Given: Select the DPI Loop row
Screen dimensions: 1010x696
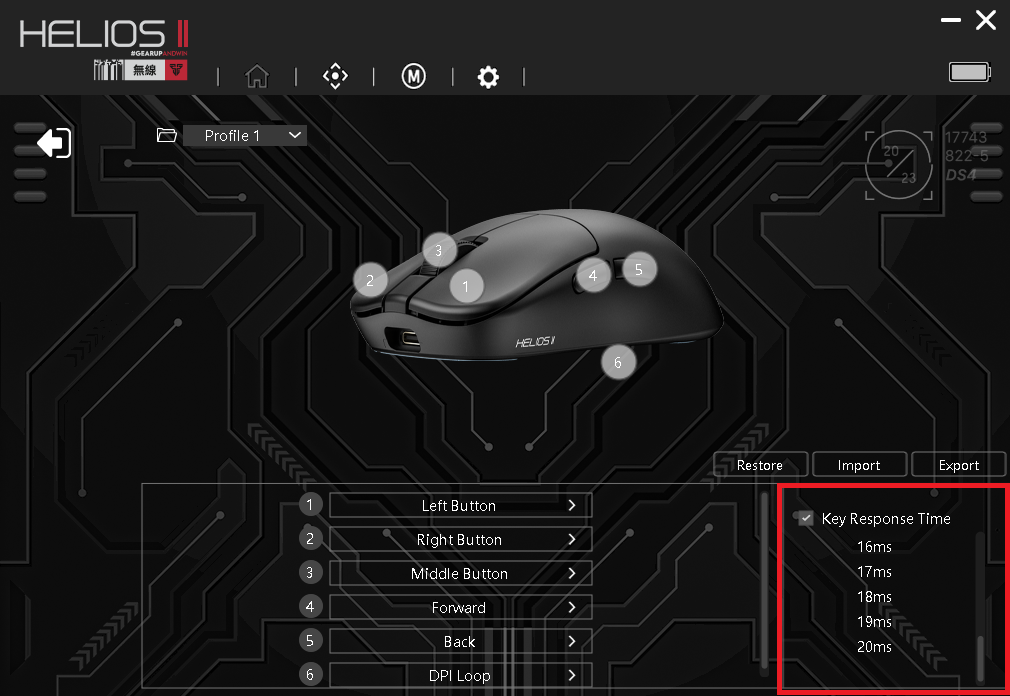Looking at the screenshot, I should (461, 675).
